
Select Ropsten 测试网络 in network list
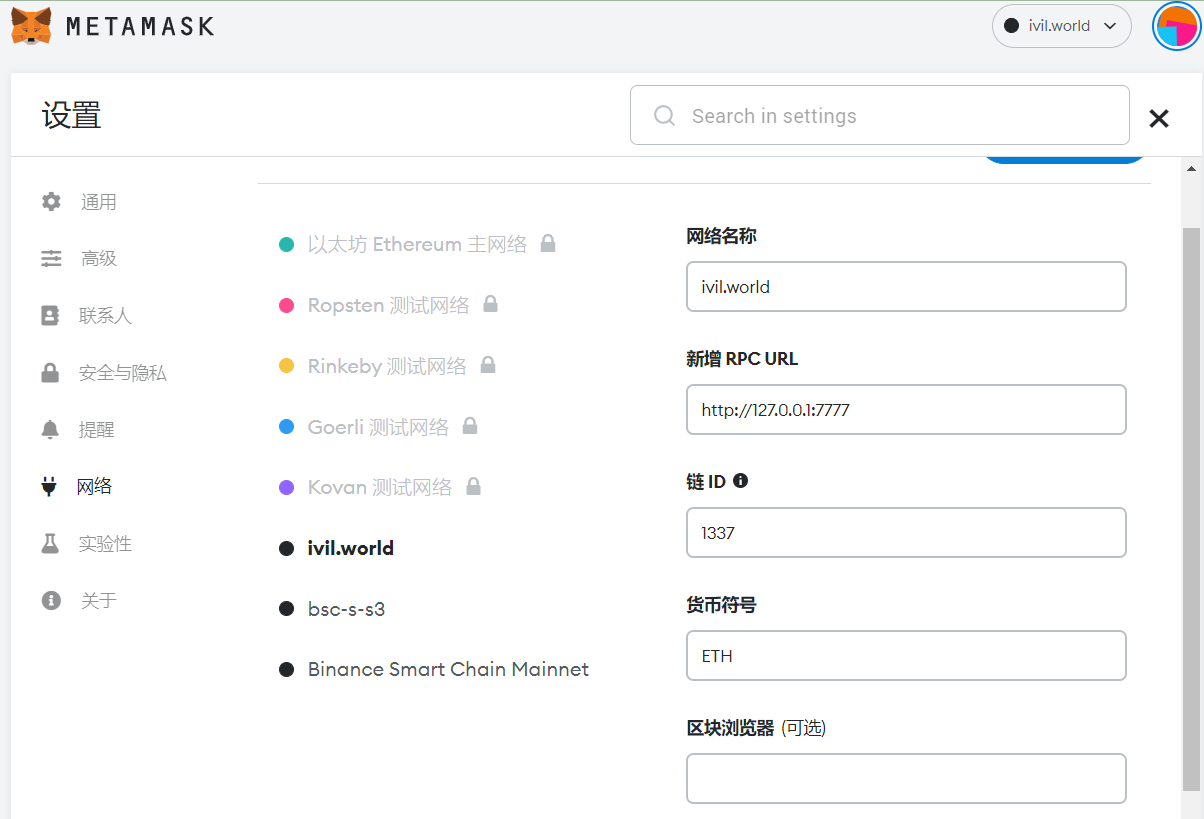388,305
